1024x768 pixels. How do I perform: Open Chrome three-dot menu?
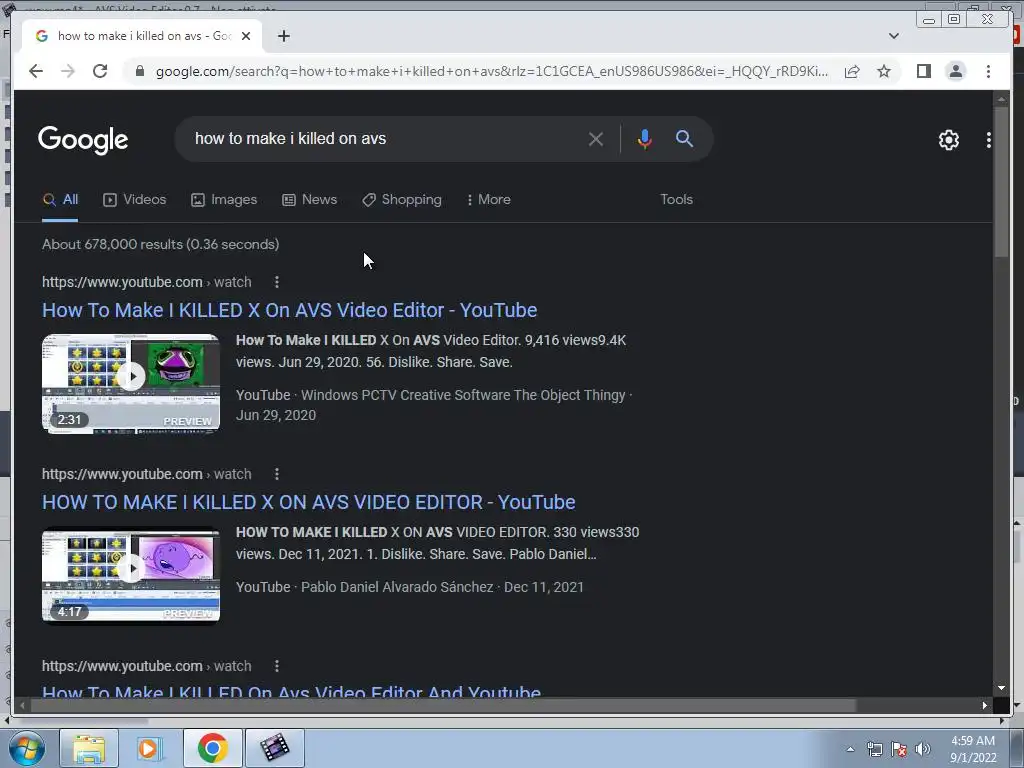coord(988,71)
